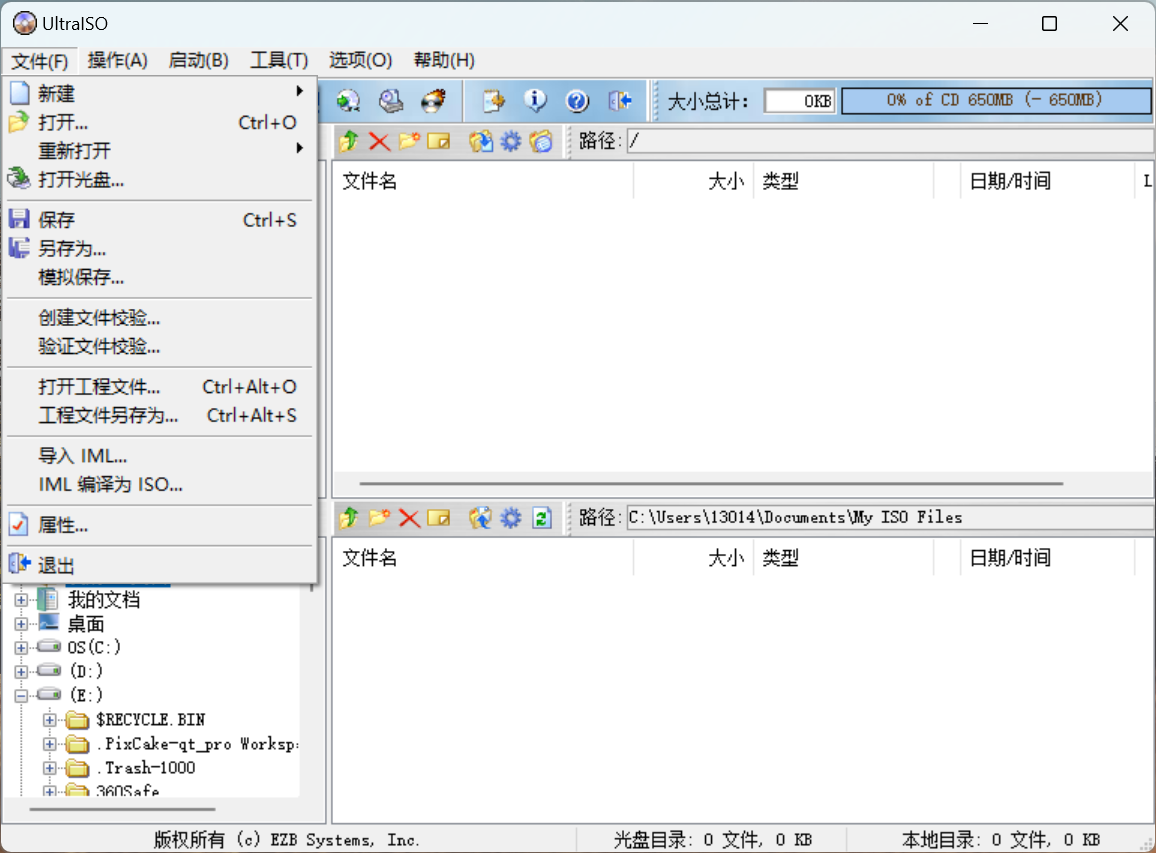This screenshot has width=1156, height=853.
Task: Choose 退出 to quit UltraISO
Action: (159, 565)
